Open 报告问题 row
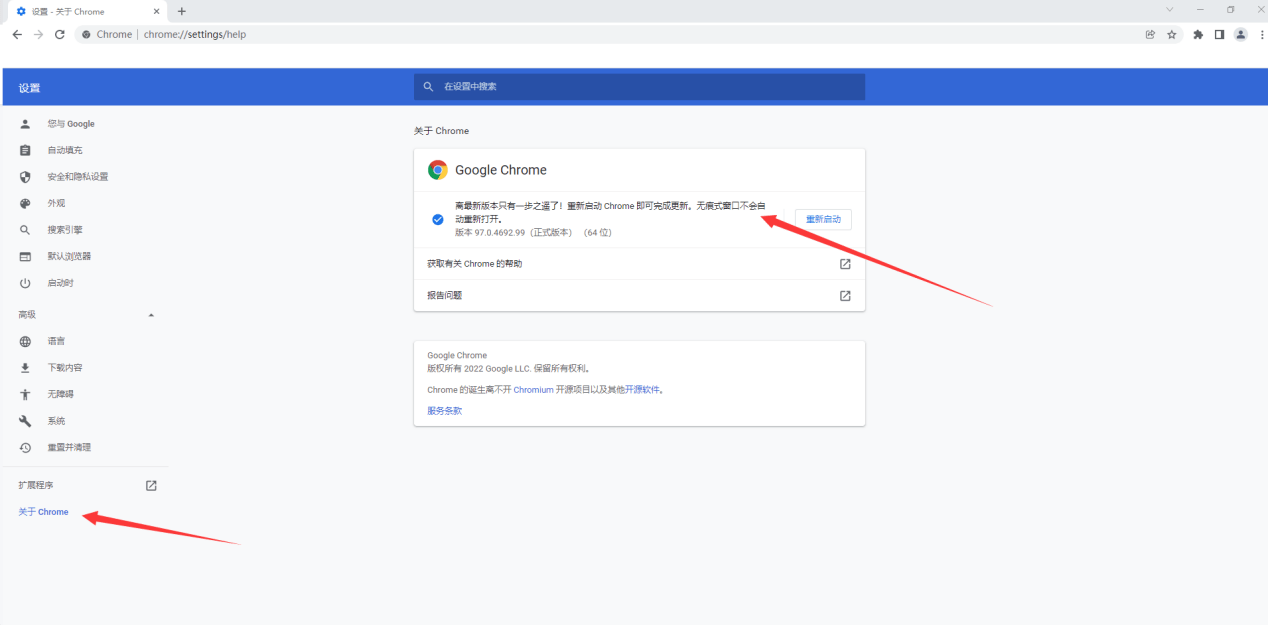Viewport: 1268px width, 625px height. [639, 296]
